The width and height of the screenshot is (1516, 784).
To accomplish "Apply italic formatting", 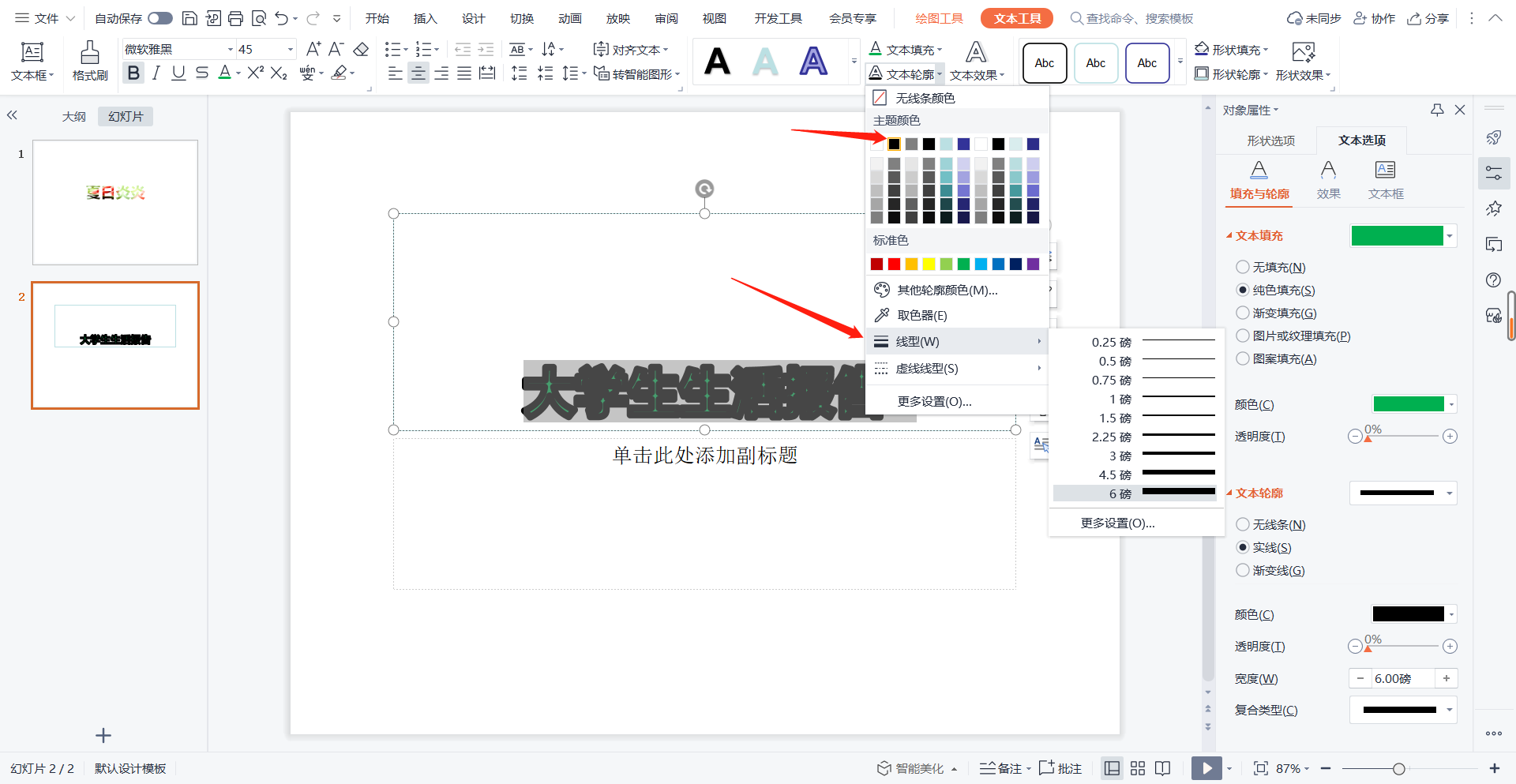I will point(156,73).
